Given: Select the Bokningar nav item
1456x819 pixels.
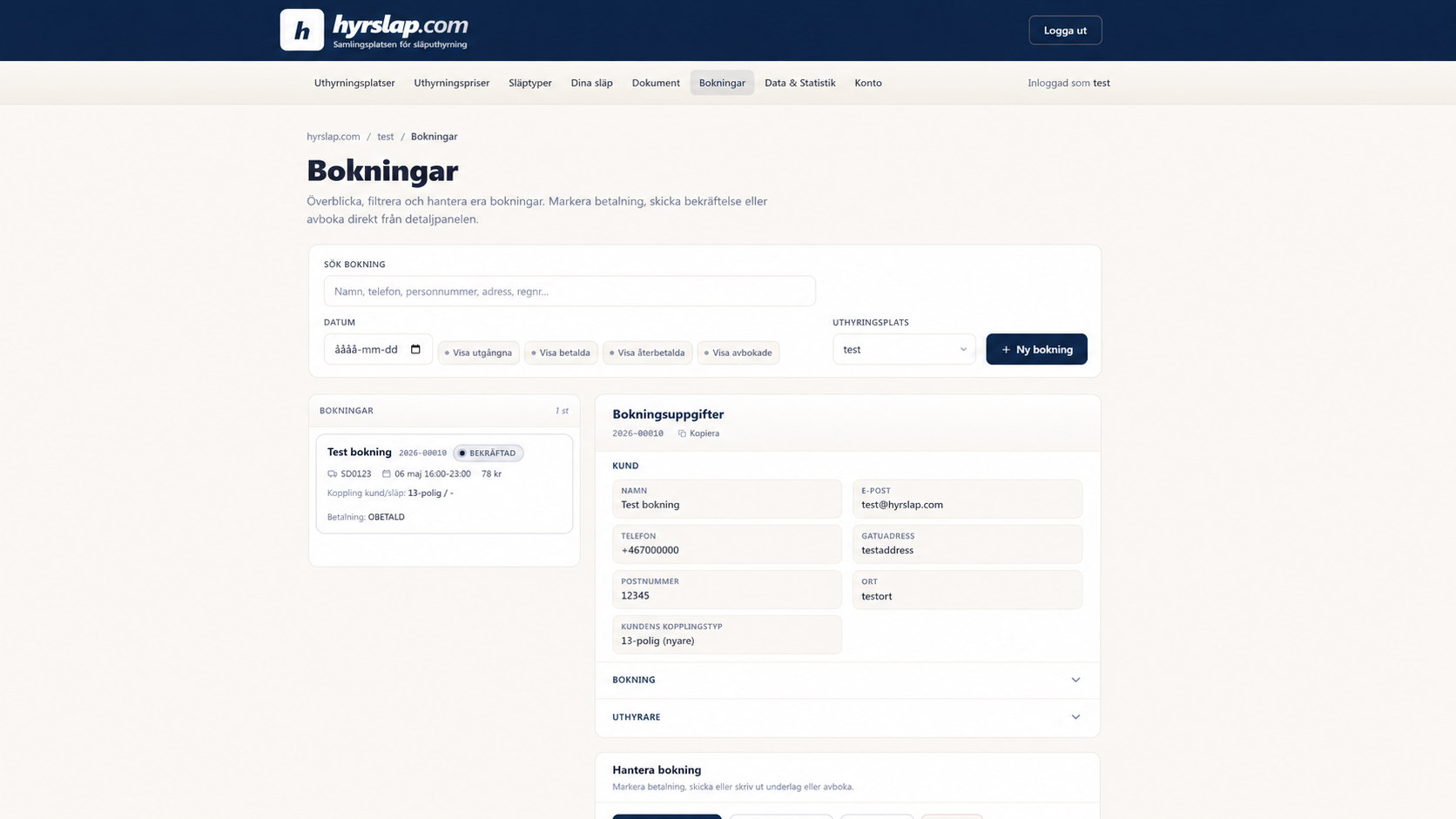Looking at the screenshot, I should click(722, 83).
